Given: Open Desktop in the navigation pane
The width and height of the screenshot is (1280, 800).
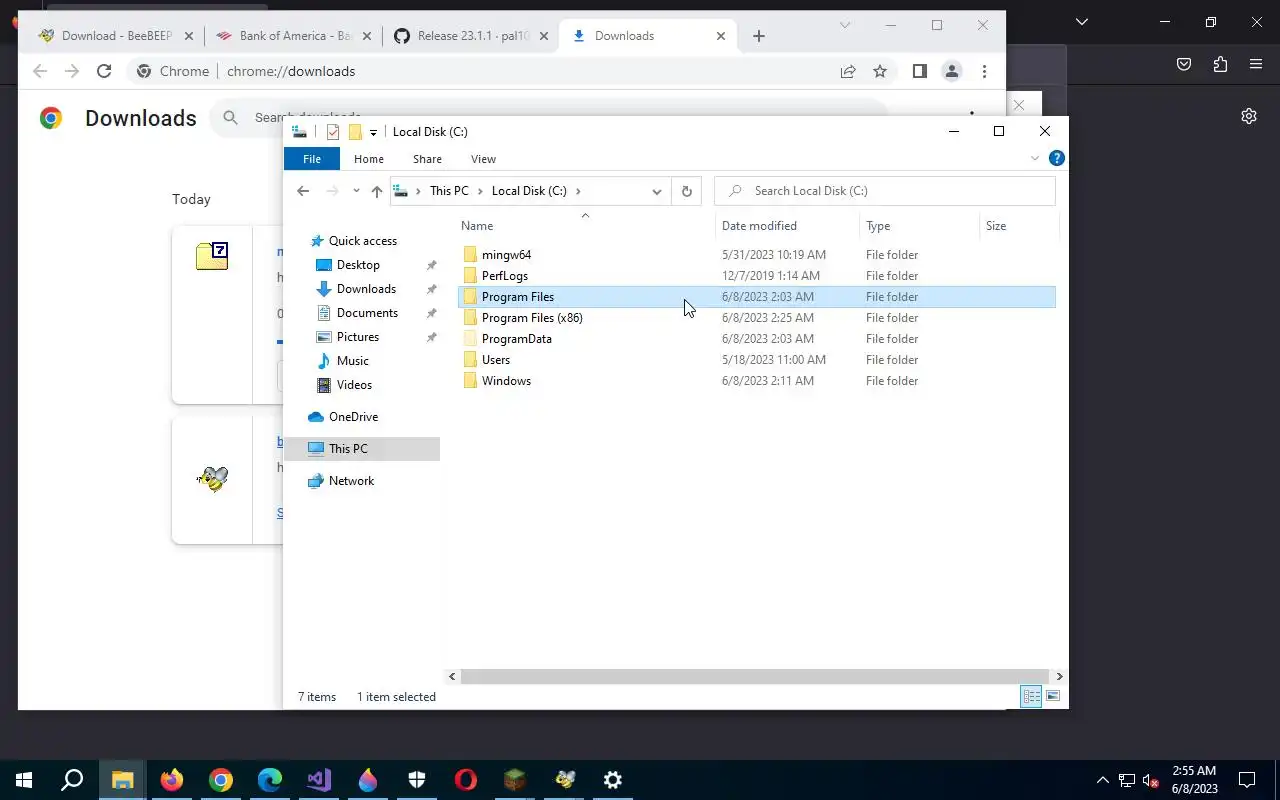Looking at the screenshot, I should coord(358,265).
